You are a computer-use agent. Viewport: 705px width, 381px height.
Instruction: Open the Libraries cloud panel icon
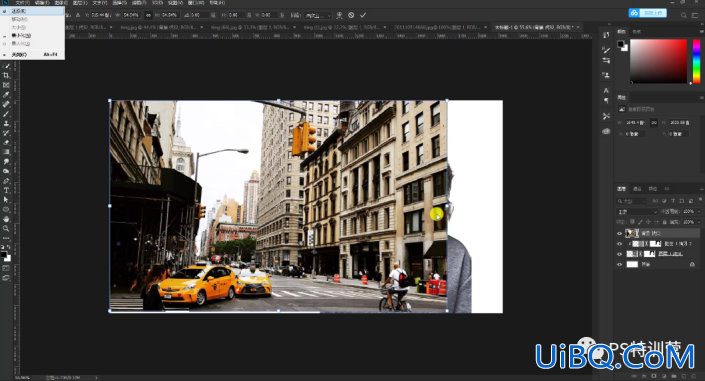click(606, 131)
